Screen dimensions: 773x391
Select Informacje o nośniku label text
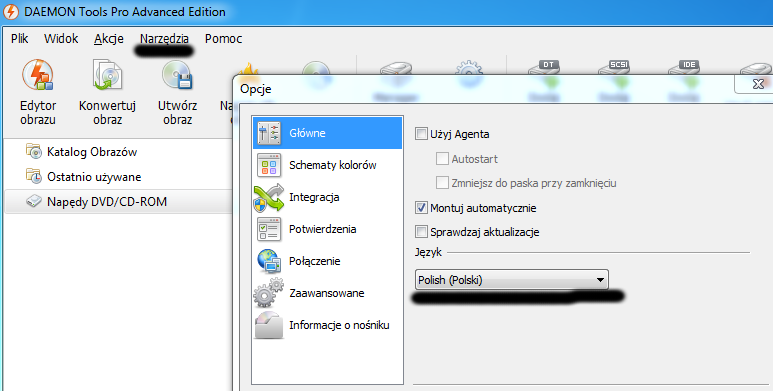339,325
